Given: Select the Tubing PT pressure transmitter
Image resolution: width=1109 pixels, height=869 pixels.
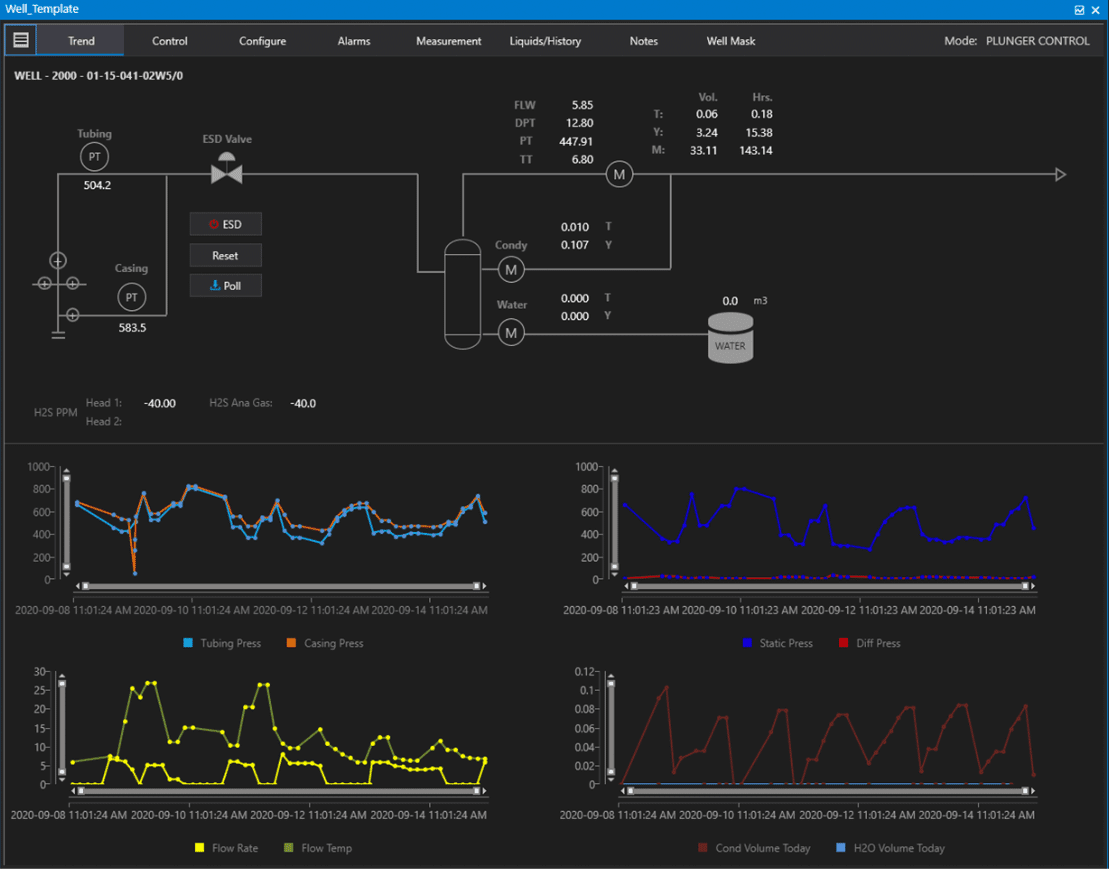Looking at the screenshot, I should click(94, 156).
